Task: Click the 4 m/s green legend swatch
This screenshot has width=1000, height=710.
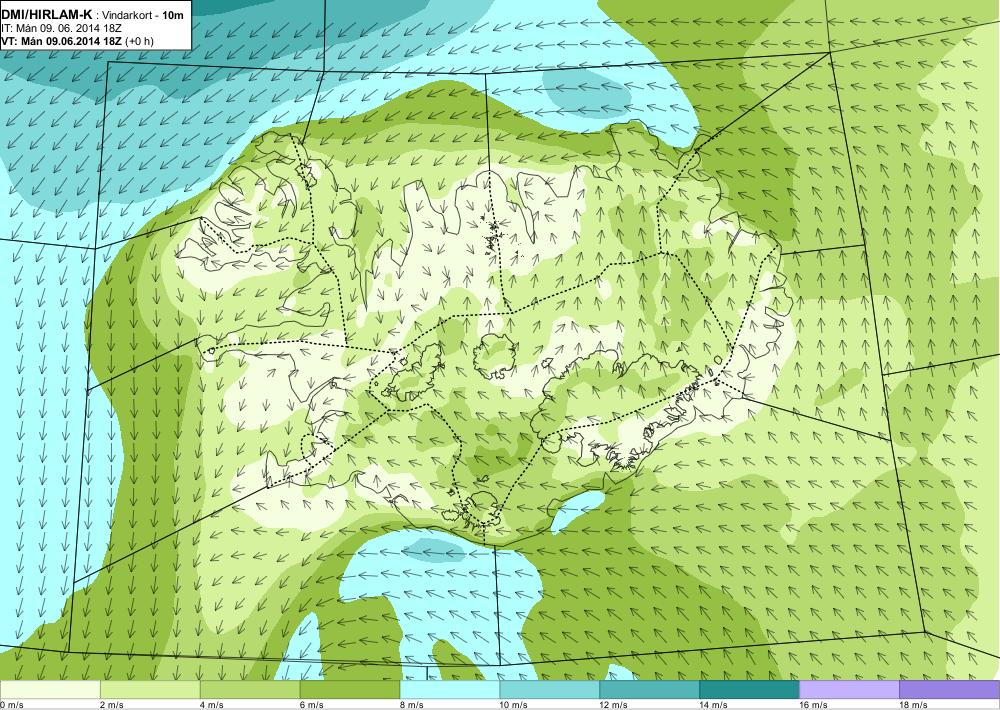Action: [250, 690]
